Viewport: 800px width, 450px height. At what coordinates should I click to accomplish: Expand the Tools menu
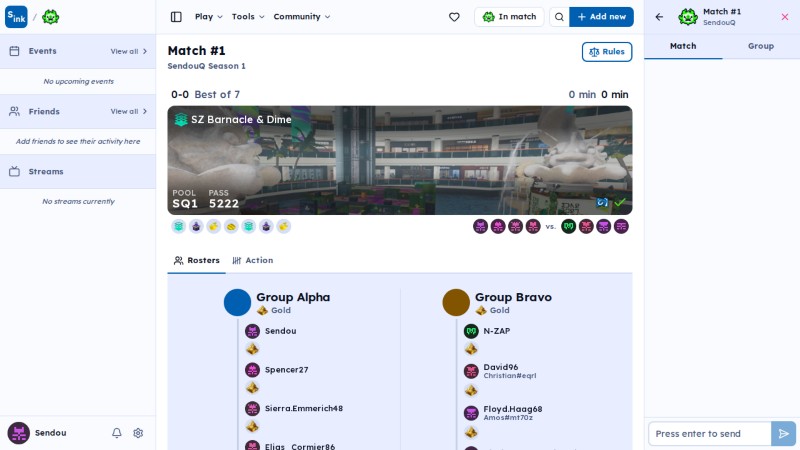pyautogui.click(x=248, y=17)
